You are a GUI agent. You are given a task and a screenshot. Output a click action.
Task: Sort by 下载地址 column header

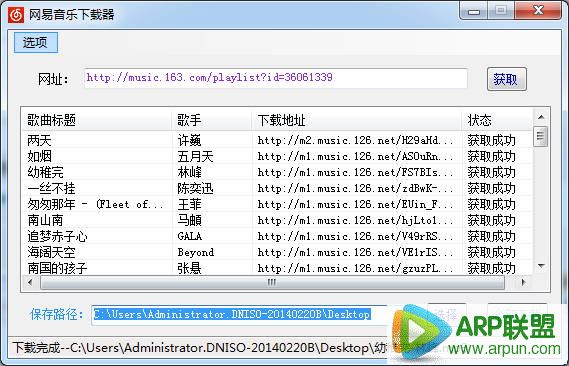357,120
